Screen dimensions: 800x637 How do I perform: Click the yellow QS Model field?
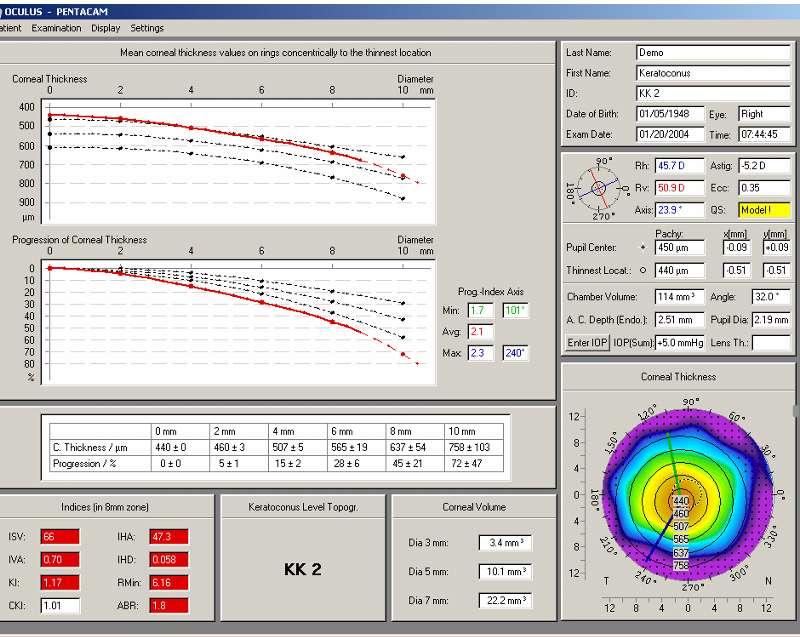(x=764, y=210)
